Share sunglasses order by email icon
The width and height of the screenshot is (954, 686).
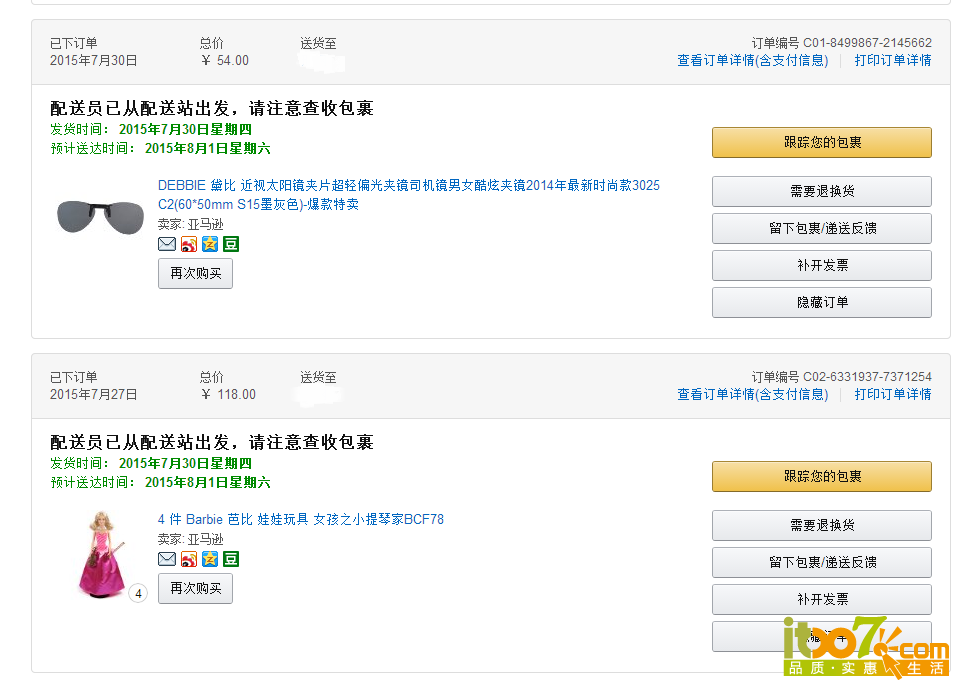click(167, 244)
